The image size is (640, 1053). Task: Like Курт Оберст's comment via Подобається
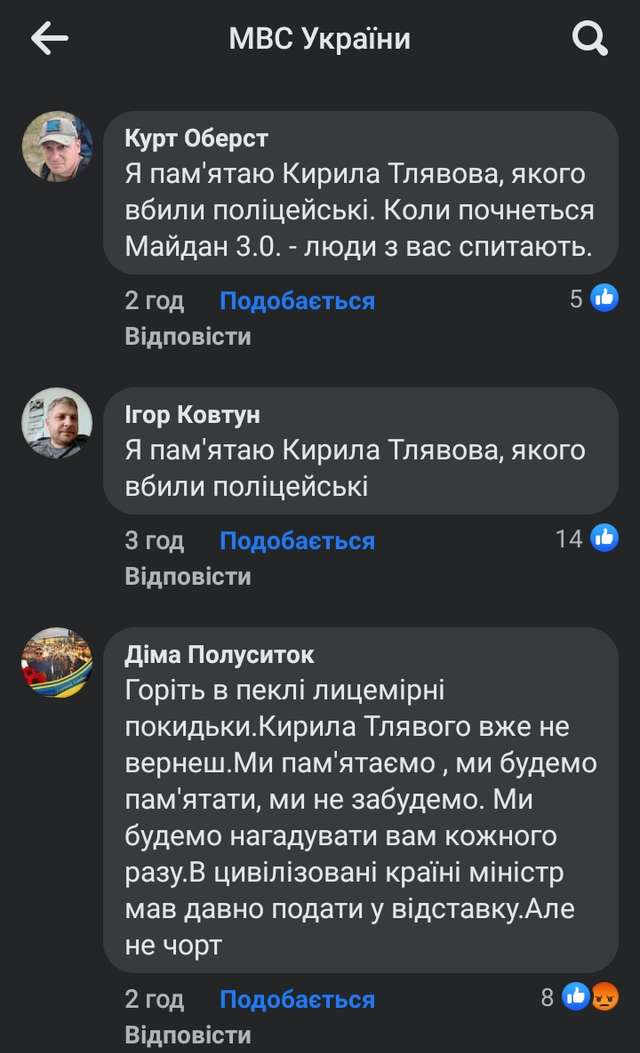(x=297, y=301)
